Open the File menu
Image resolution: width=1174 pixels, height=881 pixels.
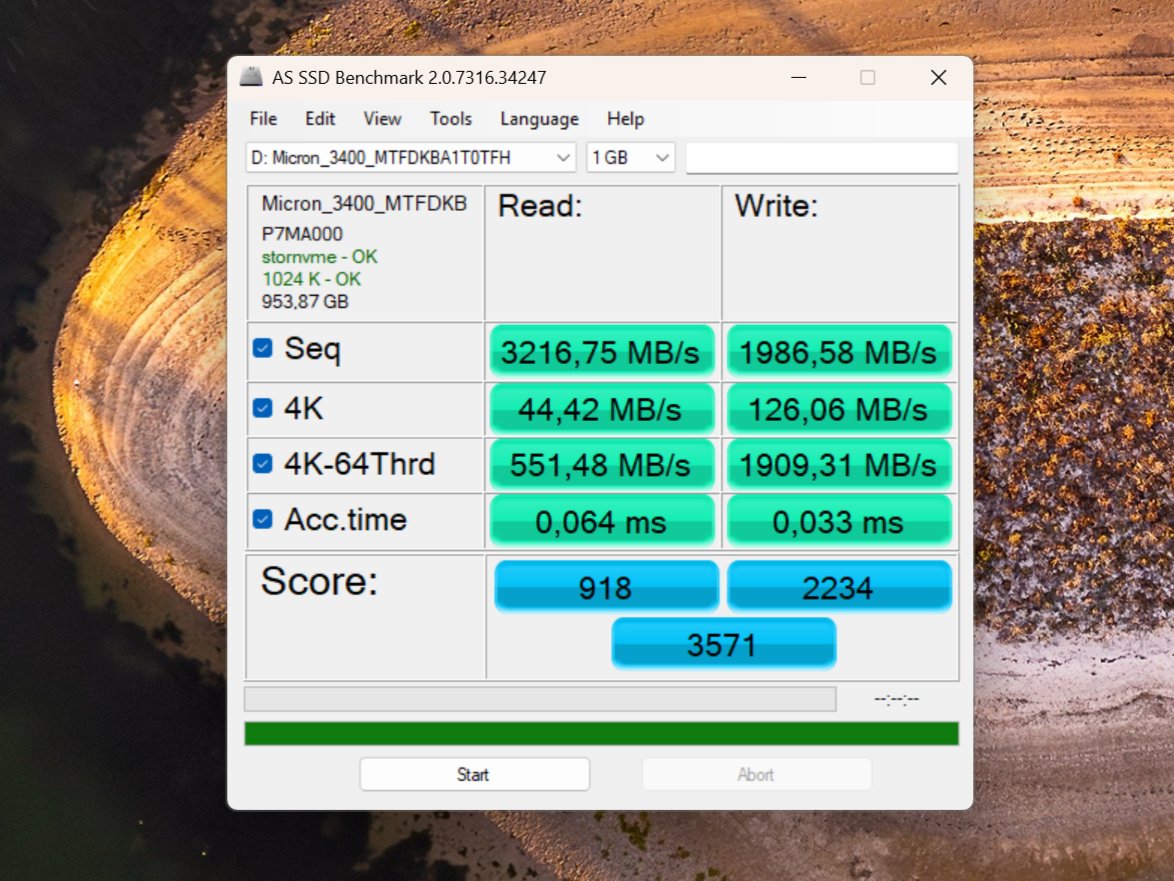[x=263, y=119]
